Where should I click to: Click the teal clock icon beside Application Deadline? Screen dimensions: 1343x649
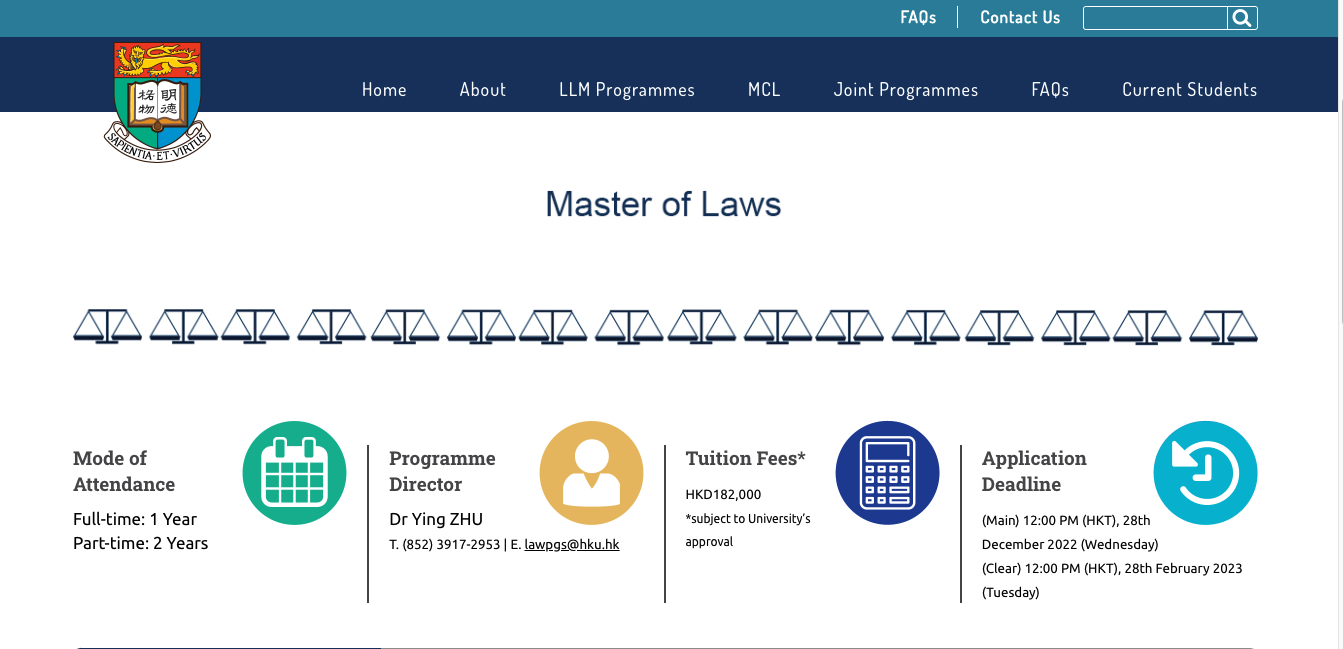tap(1205, 472)
